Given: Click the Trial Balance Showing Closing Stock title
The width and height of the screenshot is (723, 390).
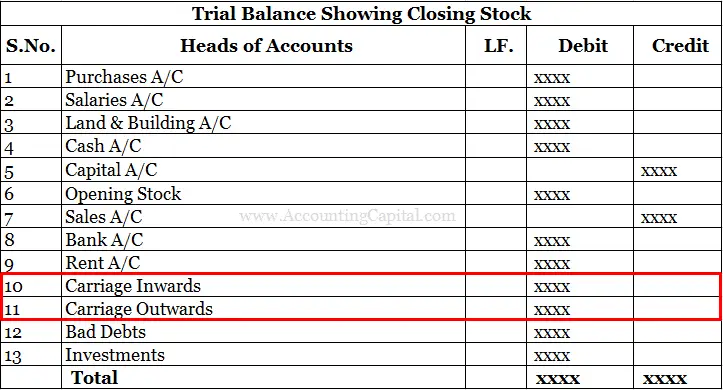Looking at the screenshot, I should pos(362,13).
